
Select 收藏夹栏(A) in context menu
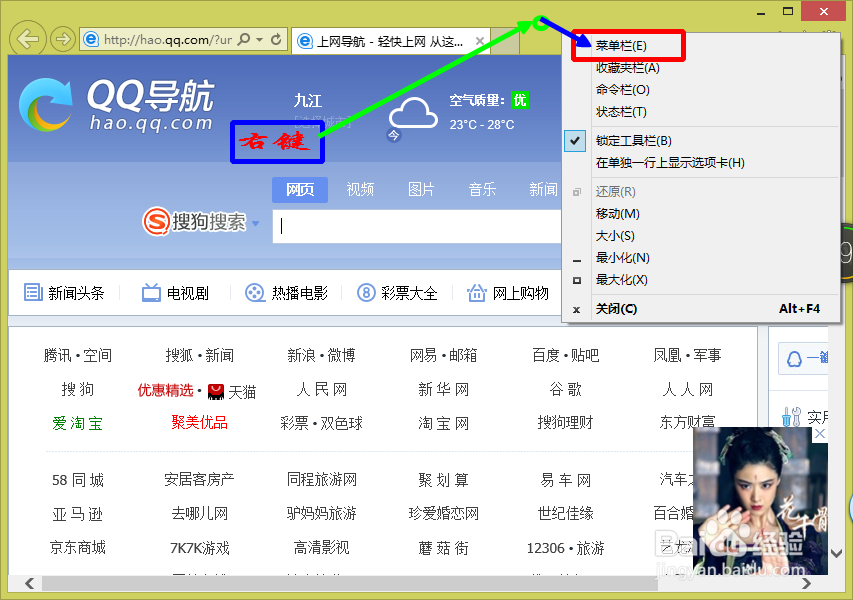tap(627, 68)
